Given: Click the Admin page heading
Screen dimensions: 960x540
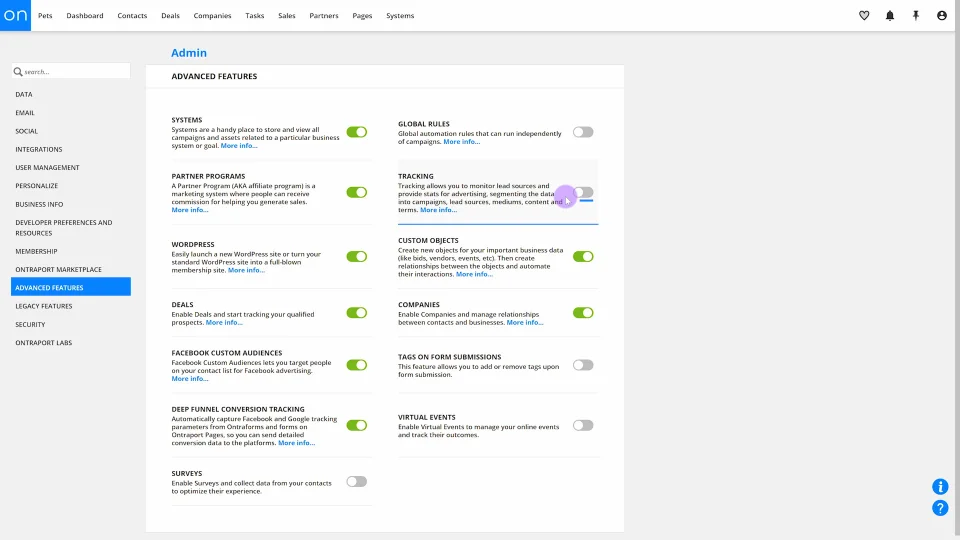Looking at the screenshot, I should [x=189, y=53].
